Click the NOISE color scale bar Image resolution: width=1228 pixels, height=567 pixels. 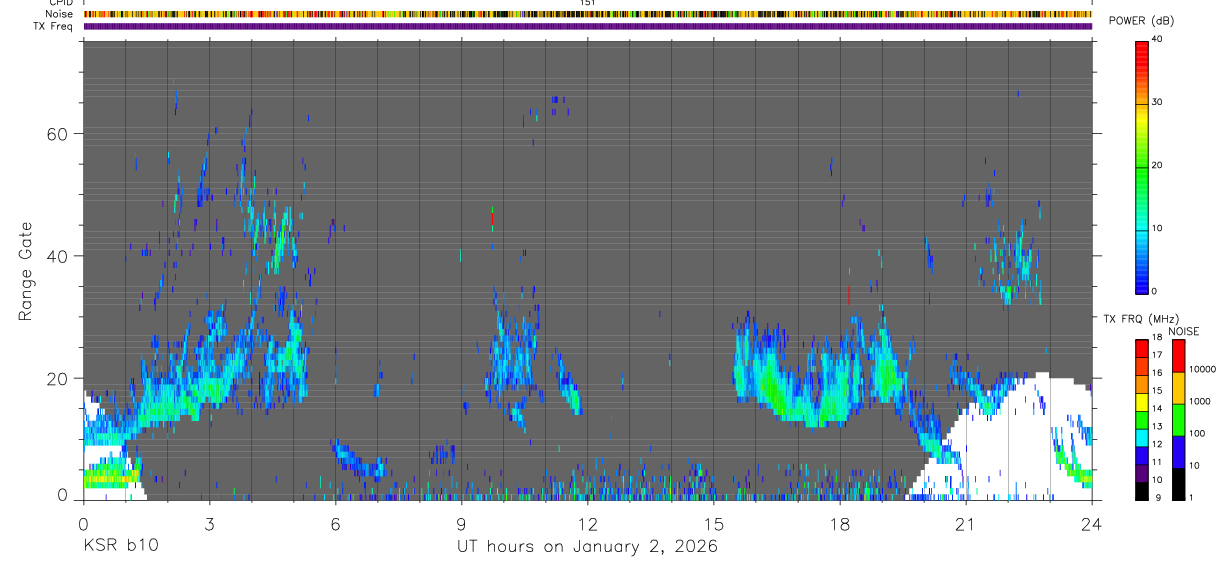[1178, 420]
